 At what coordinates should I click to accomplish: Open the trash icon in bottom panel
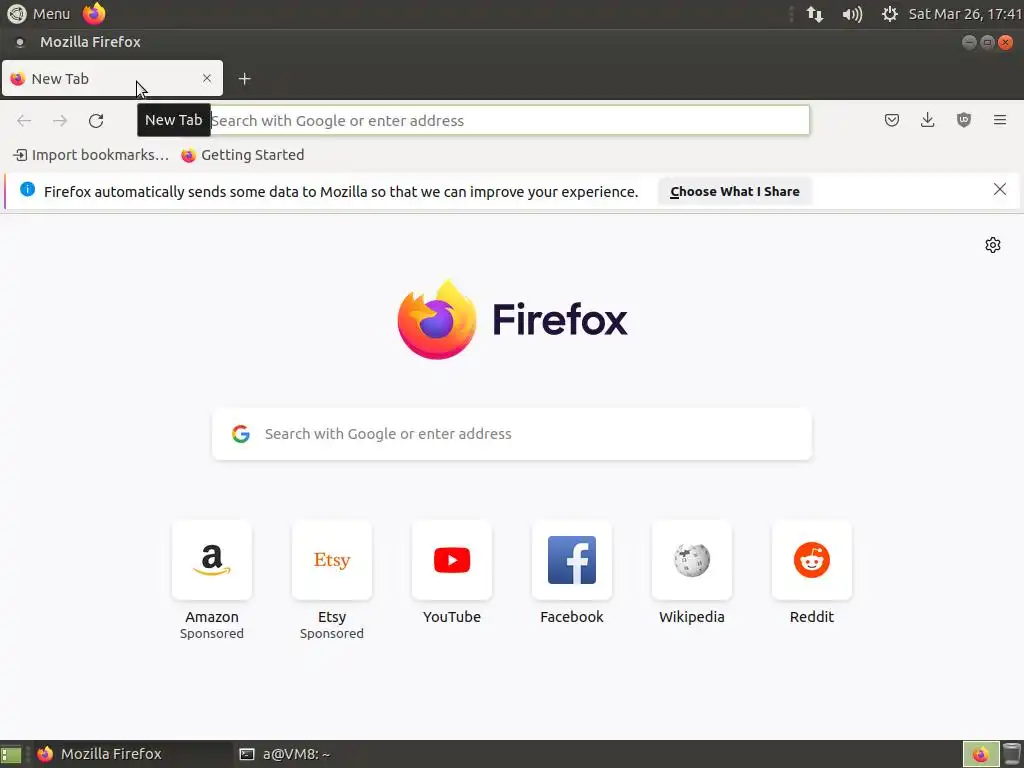pos(1012,754)
